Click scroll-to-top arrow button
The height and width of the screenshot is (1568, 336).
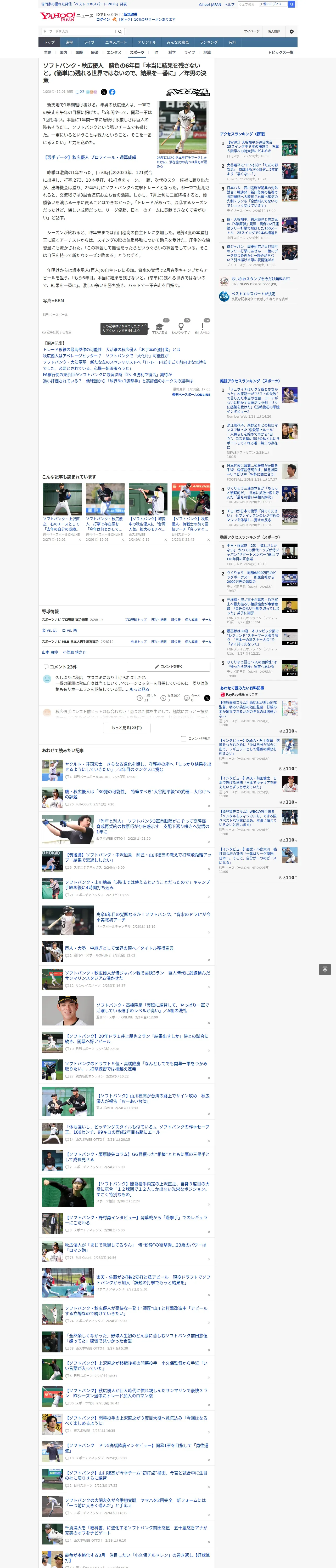point(325,969)
